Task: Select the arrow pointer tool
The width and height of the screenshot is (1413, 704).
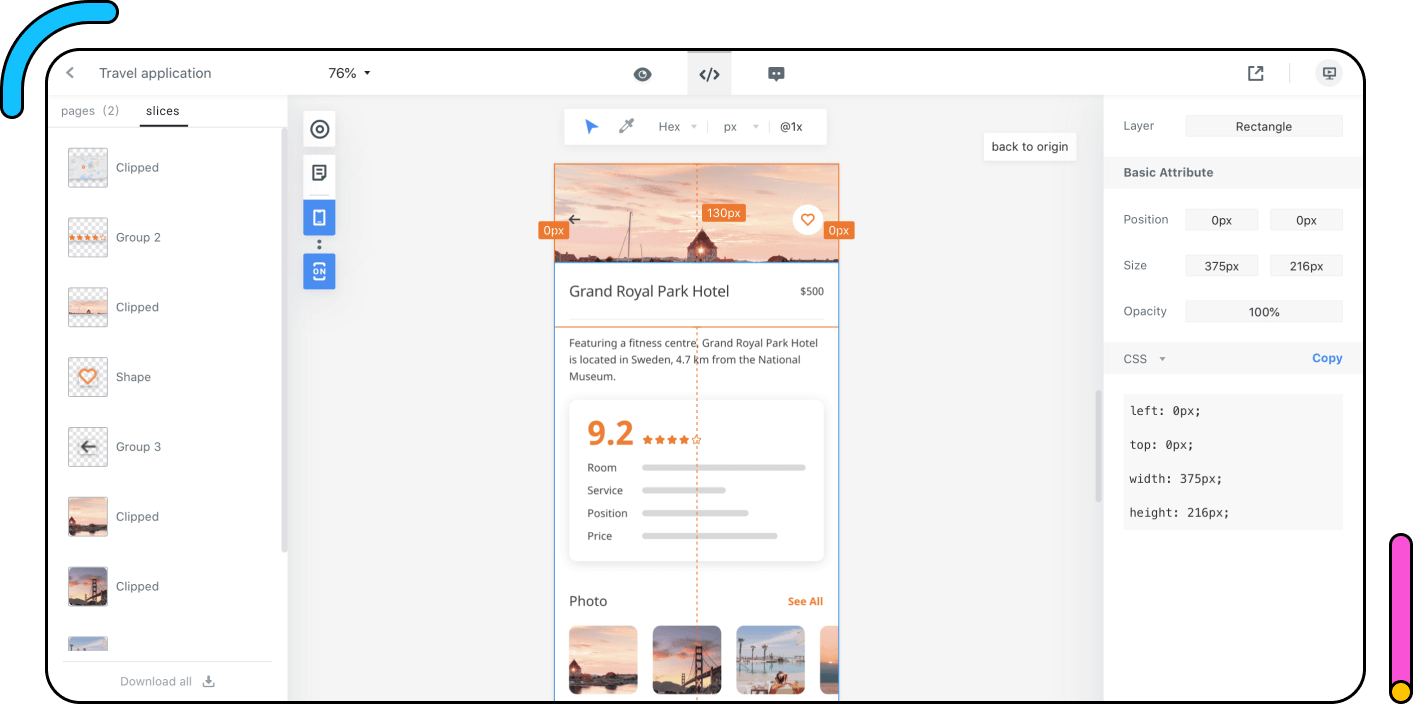Action: (x=591, y=127)
